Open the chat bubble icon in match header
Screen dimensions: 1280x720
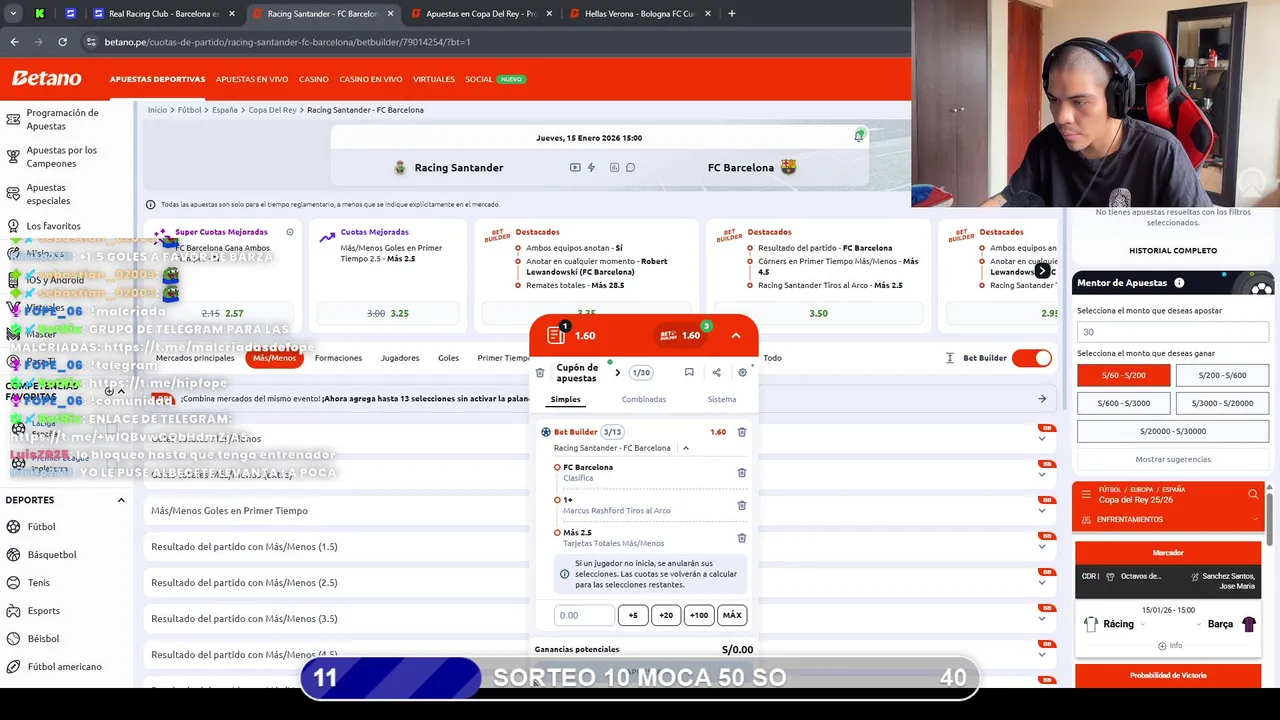631,167
